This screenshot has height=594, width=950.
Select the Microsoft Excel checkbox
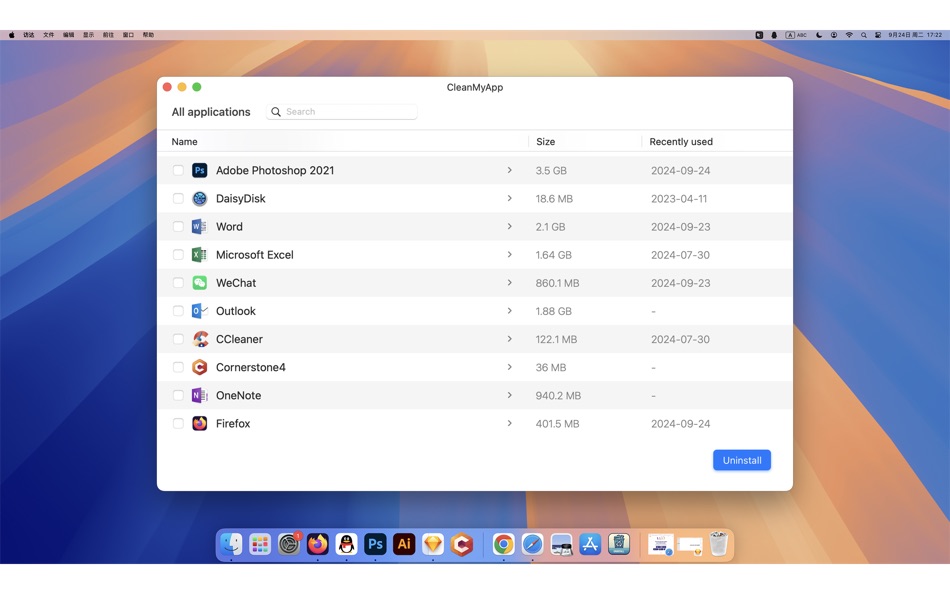(x=178, y=255)
